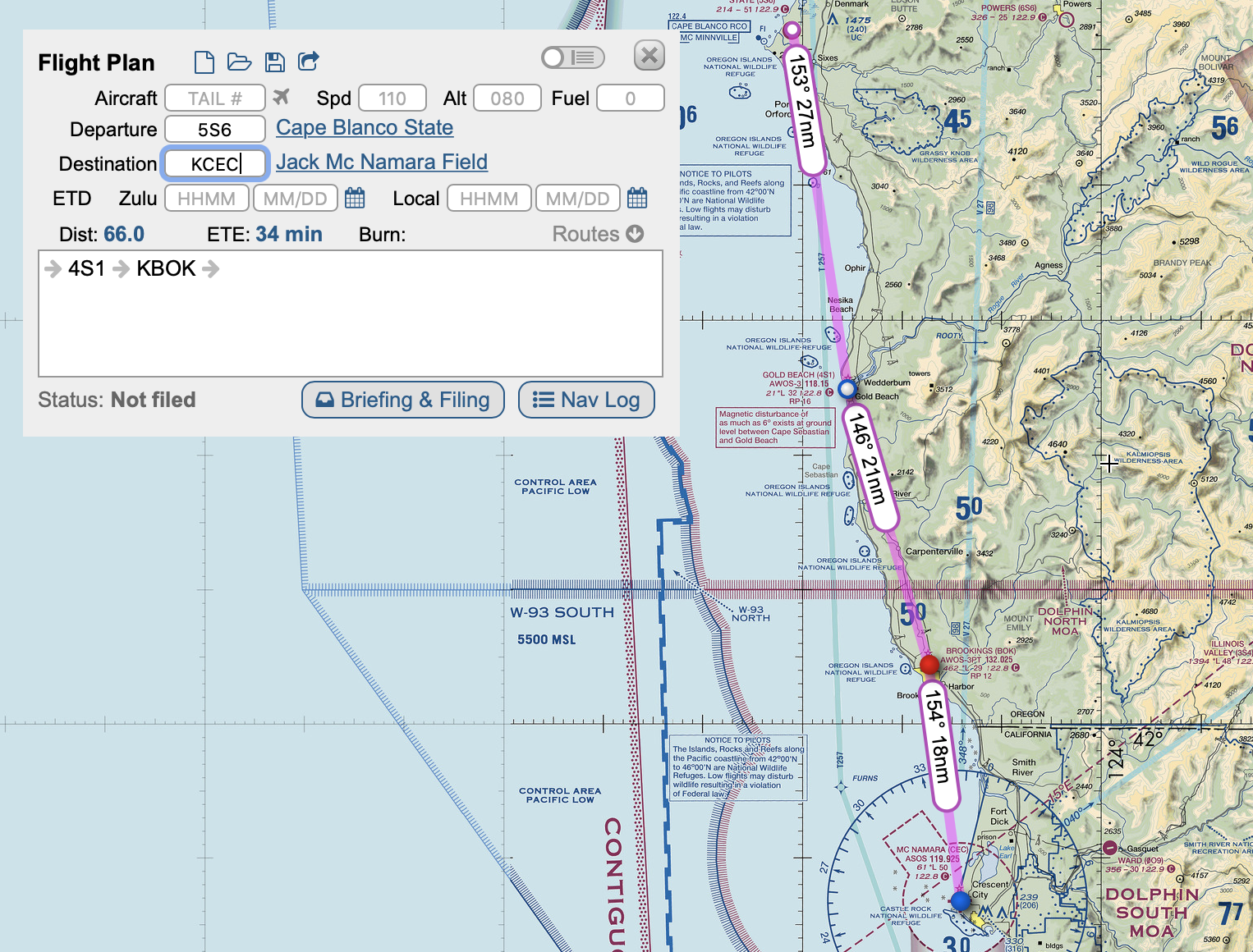Set the Zulu ETD date MM/DD
Screen dimensions: 1253x952
point(296,199)
